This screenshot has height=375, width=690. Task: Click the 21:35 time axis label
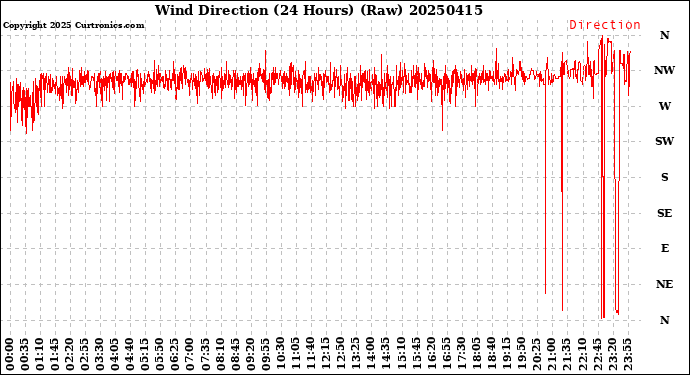[566, 355]
